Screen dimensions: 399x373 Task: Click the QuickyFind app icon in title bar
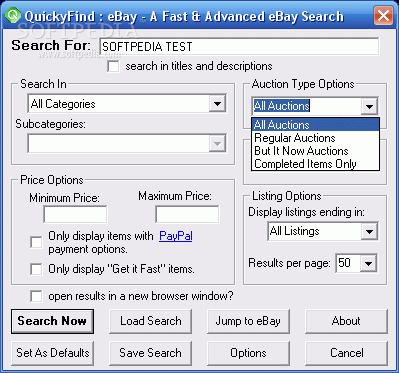click(x=14, y=15)
